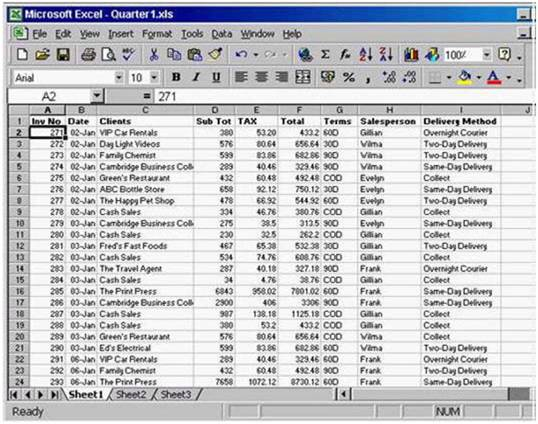Image resolution: width=538 pixels, height=424 pixels.
Task: Expand the Redo history arrow
Action: [284, 55]
